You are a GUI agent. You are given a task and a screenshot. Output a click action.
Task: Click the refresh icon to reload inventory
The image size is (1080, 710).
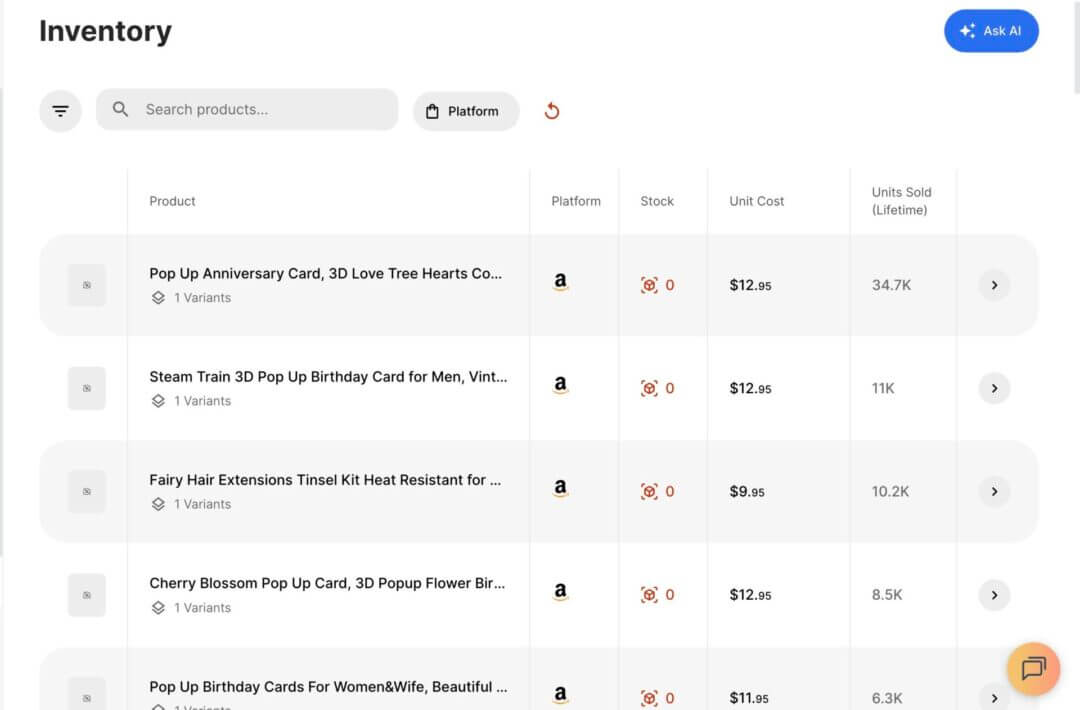pyautogui.click(x=551, y=111)
